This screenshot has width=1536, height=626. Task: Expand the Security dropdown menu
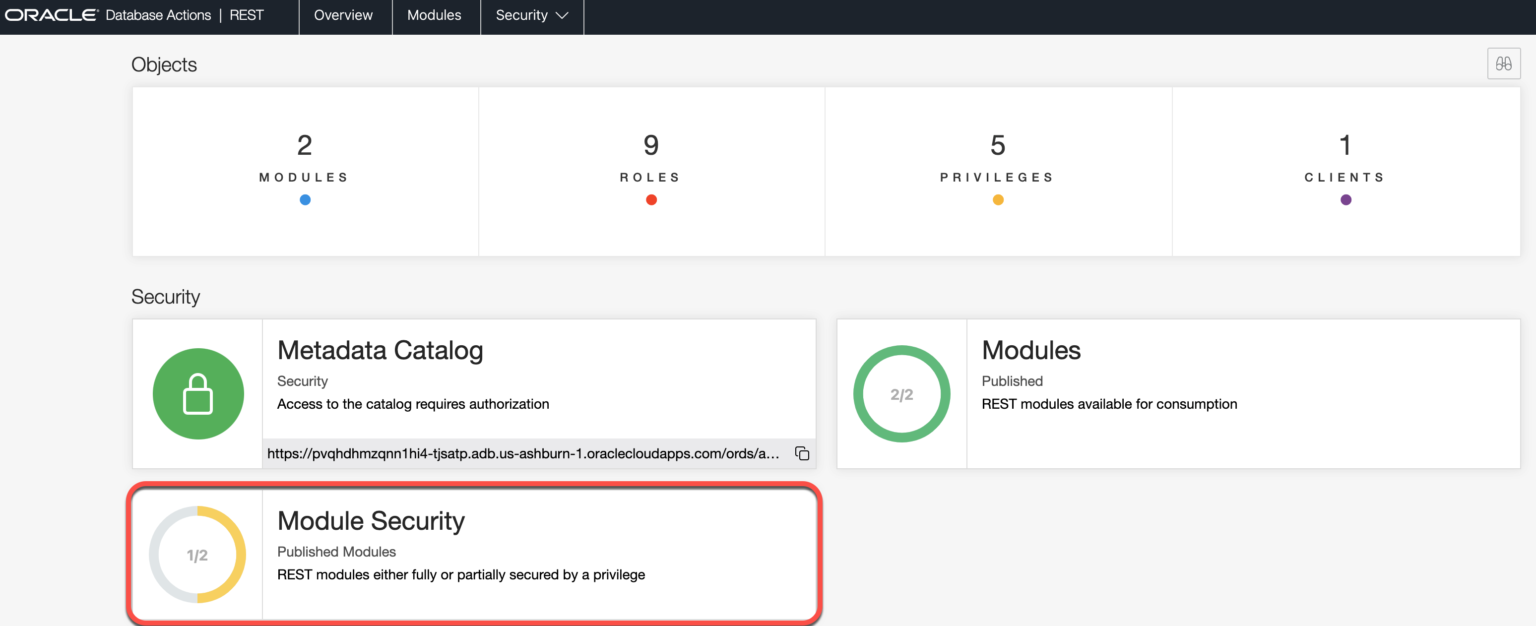(x=532, y=16)
